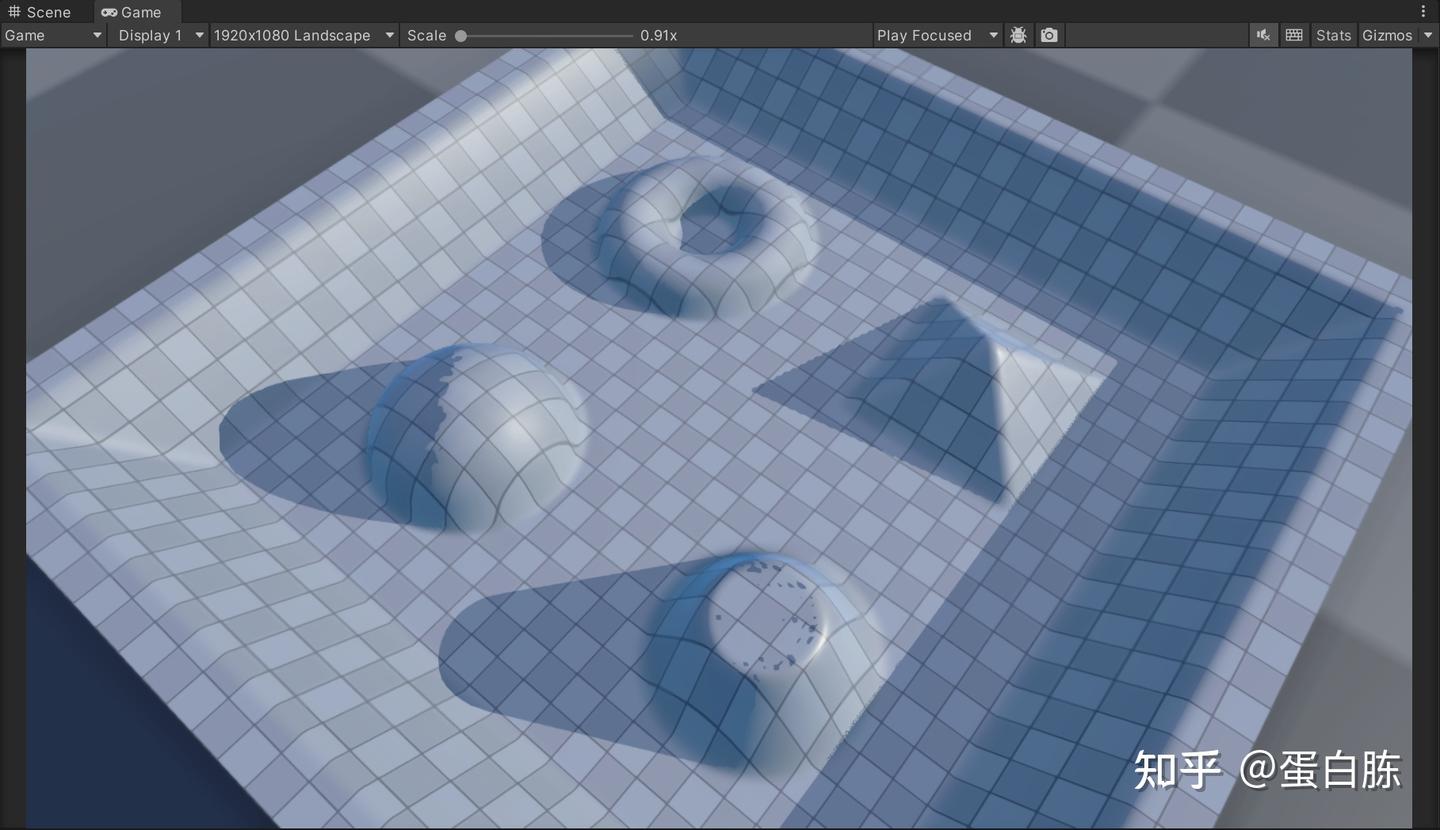Open the Play Focused dropdown
The image size is (1440, 830).
point(936,34)
